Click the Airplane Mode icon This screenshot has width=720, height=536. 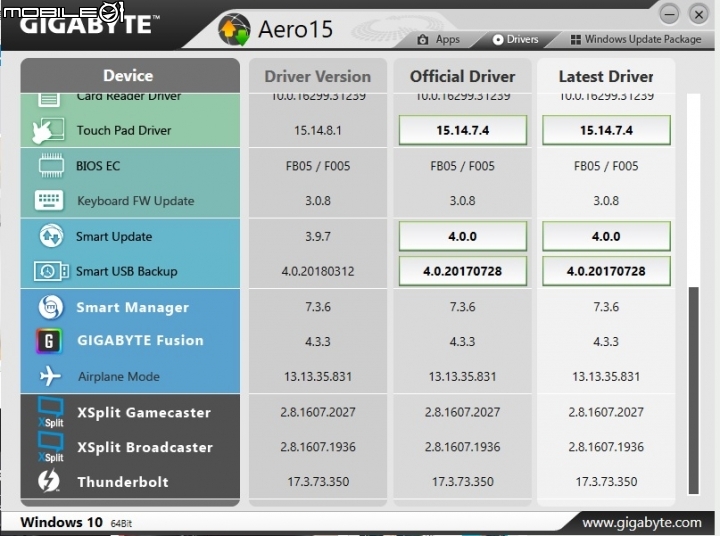[x=50, y=376]
